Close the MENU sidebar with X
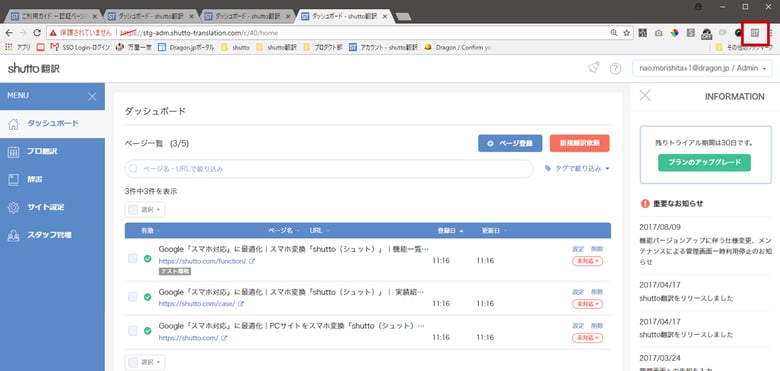 point(92,96)
